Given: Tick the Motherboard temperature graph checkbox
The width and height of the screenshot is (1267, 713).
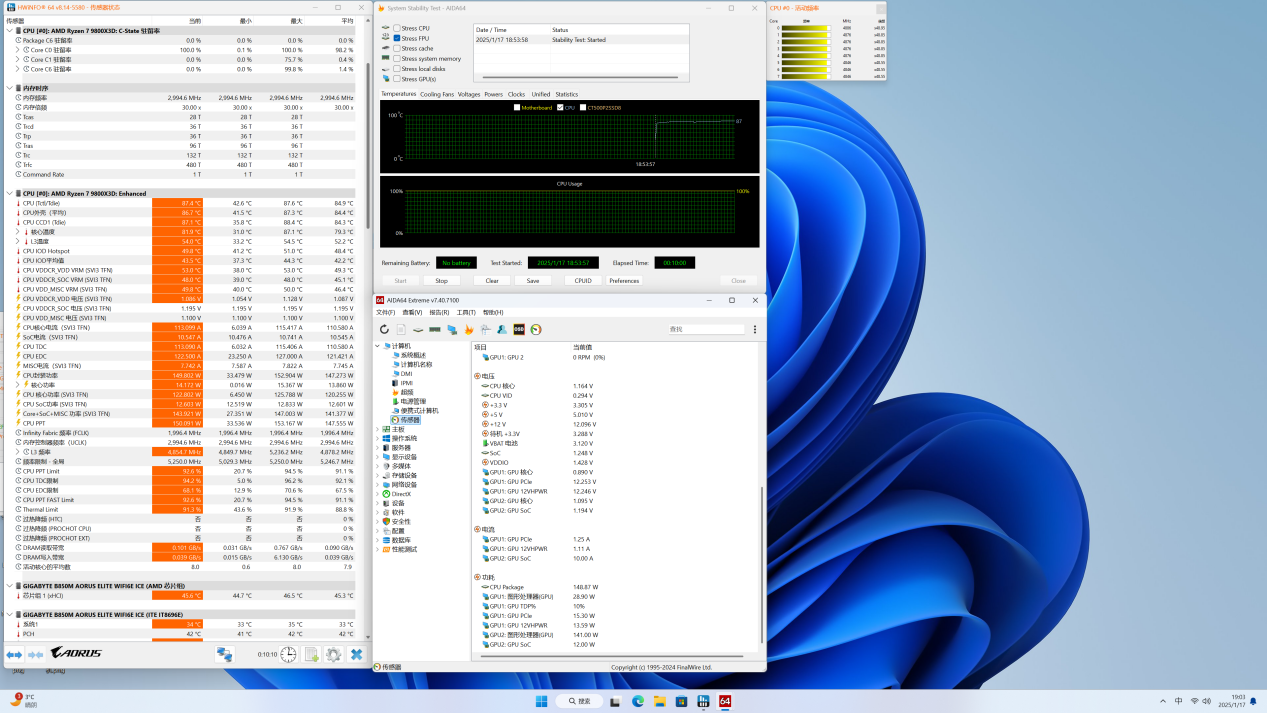Looking at the screenshot, I should (517, 107).
